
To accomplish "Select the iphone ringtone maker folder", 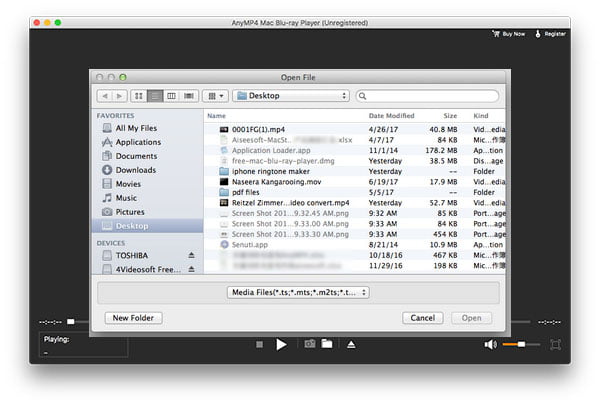I will [x=355, y=171].
